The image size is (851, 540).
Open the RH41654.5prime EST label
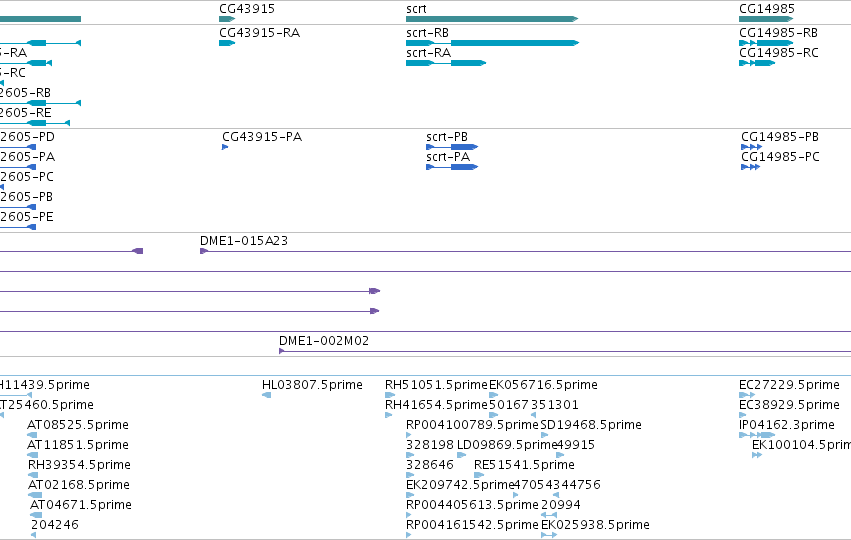pos(436,405)
